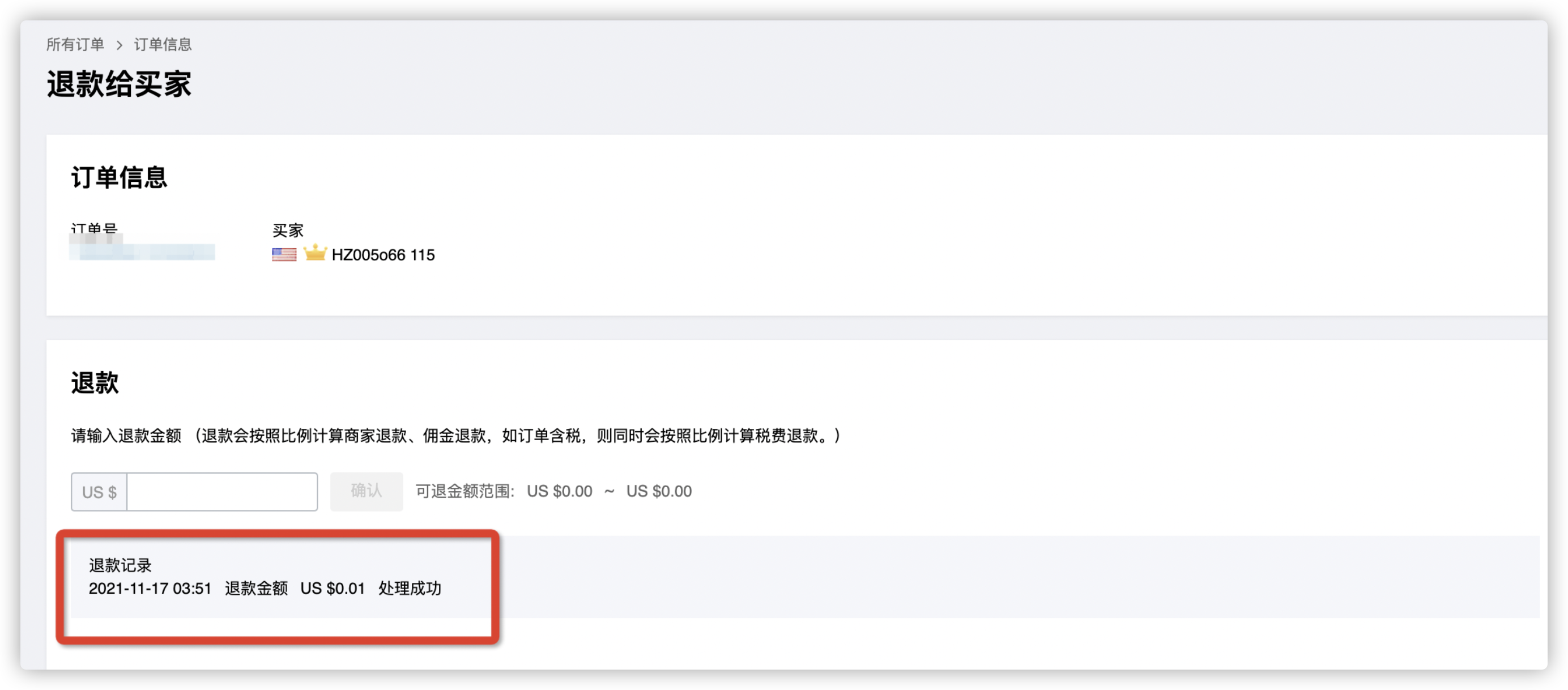Open the 所有订单 breadcrumb link
1568x690 pixels.
[x=75, y=44]
